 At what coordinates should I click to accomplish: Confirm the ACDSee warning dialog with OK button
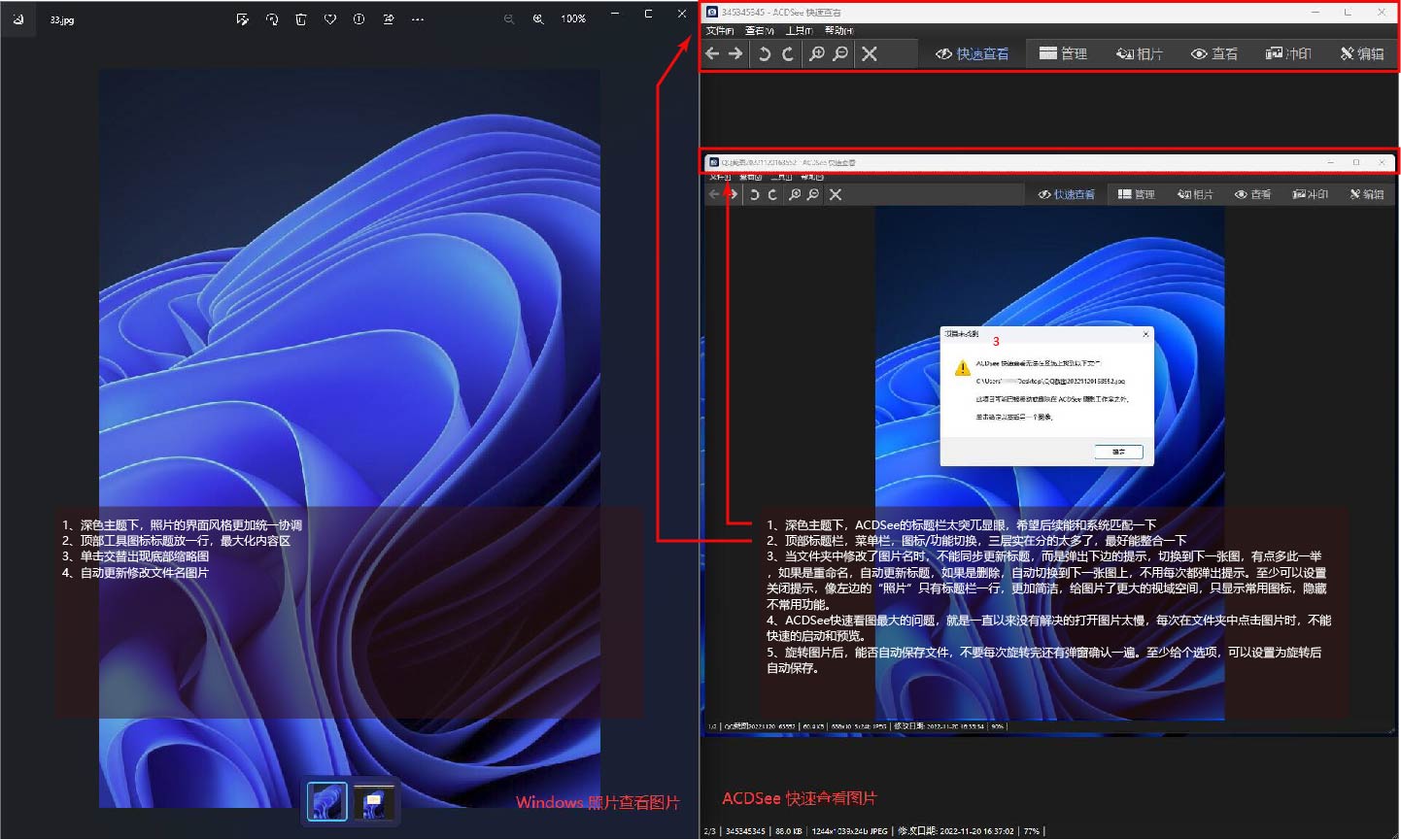1118,452
